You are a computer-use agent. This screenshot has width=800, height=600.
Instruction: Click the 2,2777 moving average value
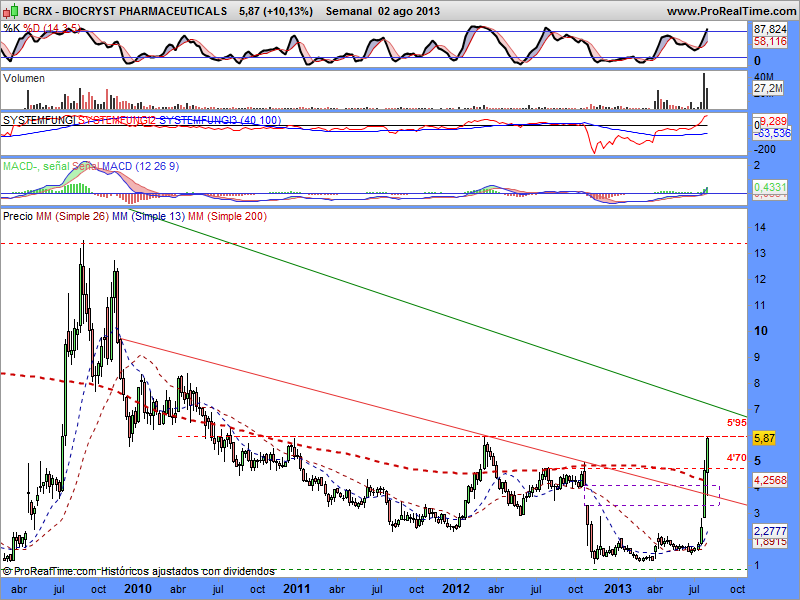[x=770, y=531]
